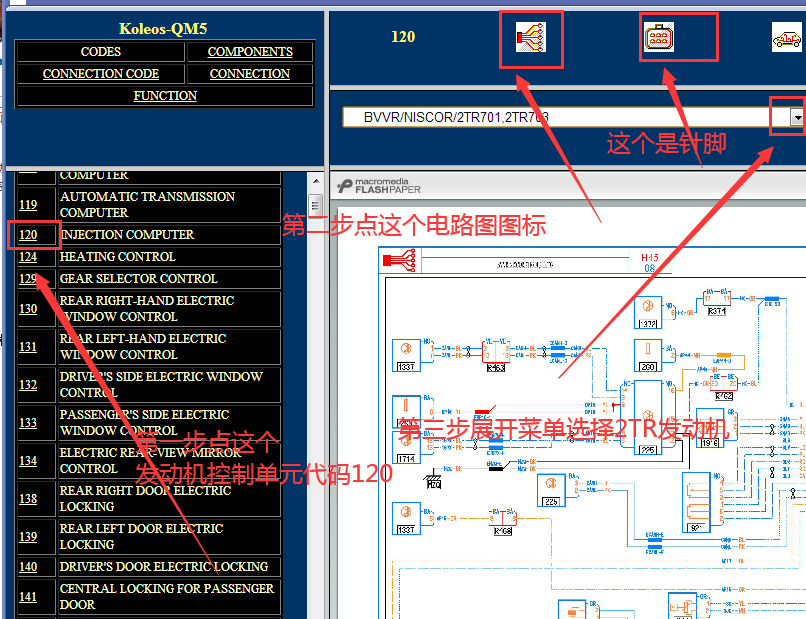
Task: Open the CONNECTION tab
Action: click(250, 74)
